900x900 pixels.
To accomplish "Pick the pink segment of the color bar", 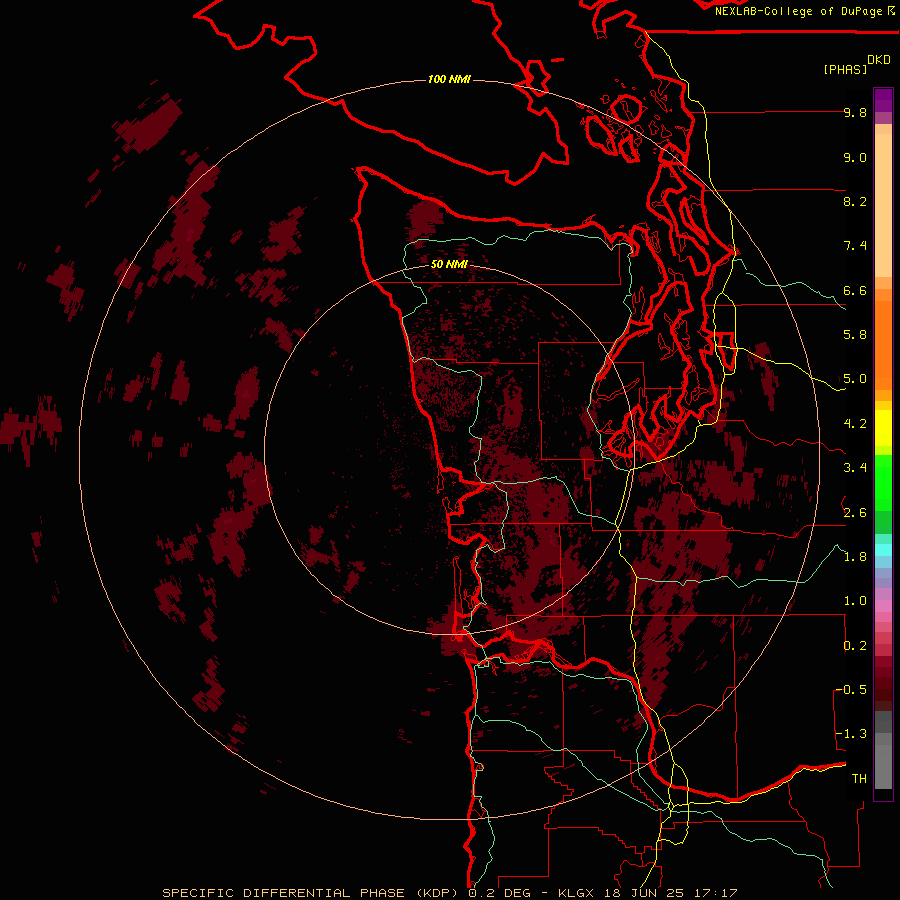I will coord(883,606).
